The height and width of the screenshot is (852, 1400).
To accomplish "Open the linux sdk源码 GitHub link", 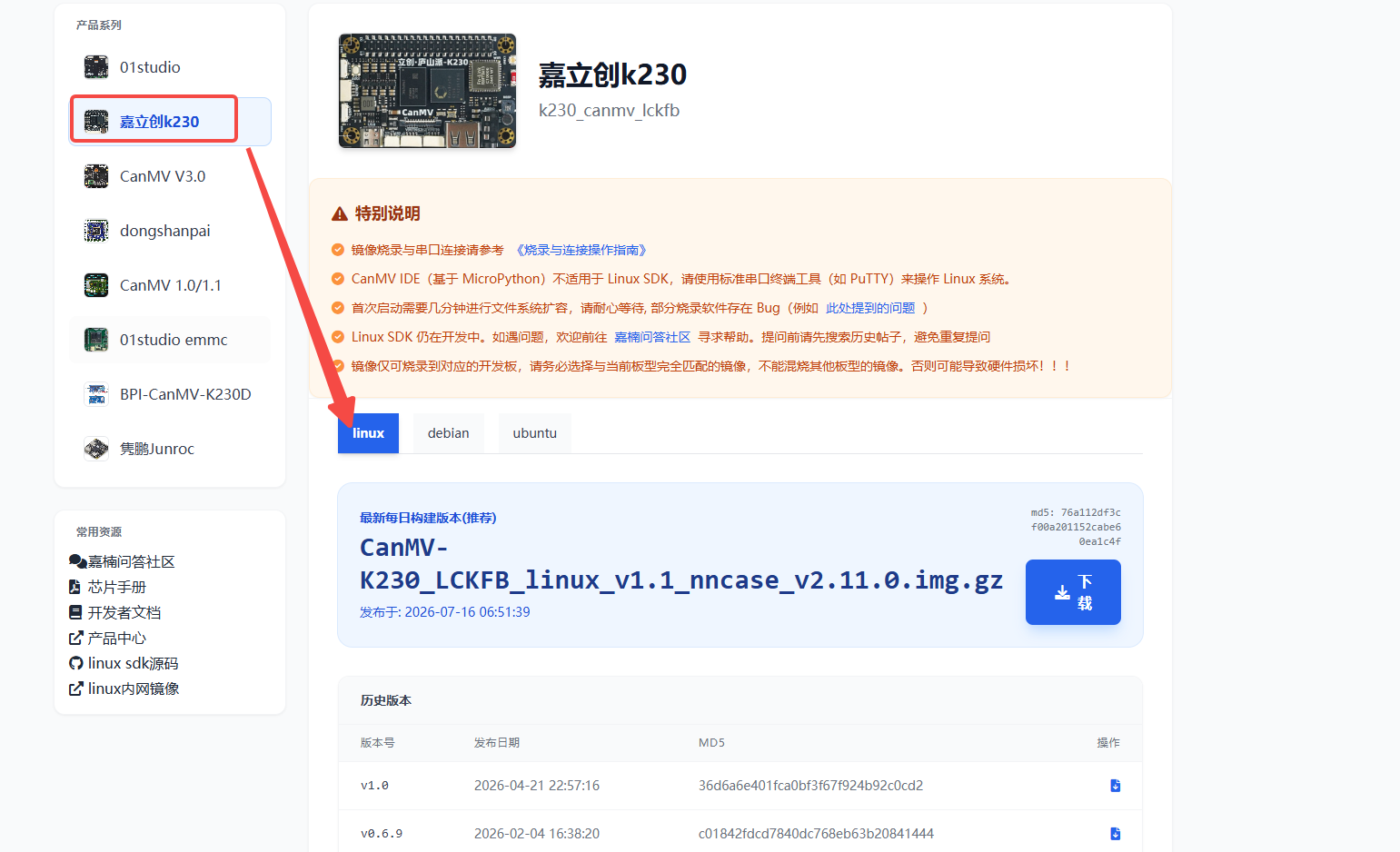I will pyautogui.click(x=124, y=664).
